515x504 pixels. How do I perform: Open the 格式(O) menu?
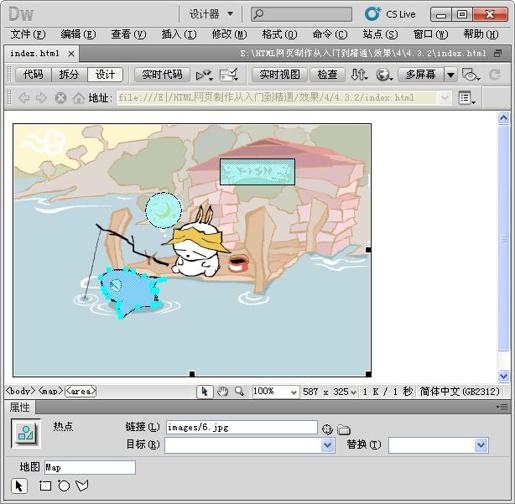pyautogui.click(x=279, y=34)
